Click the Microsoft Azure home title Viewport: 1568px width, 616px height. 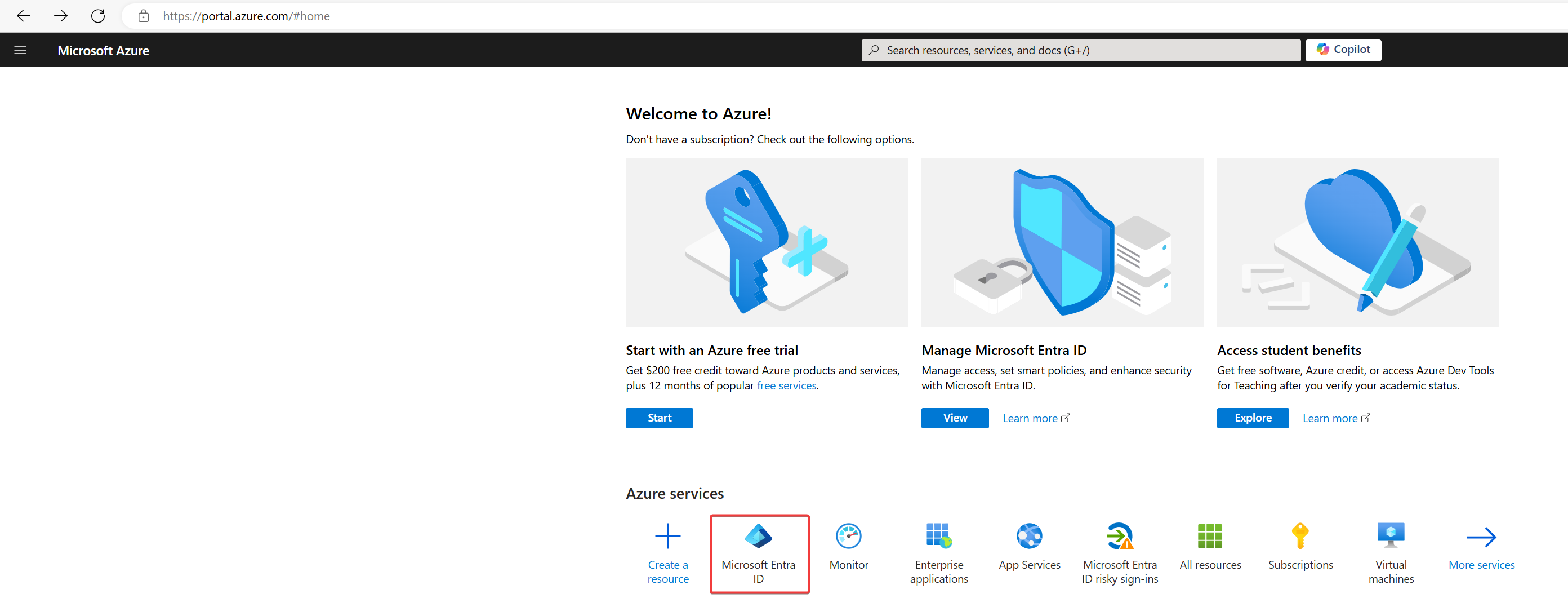tap(103, 51)
